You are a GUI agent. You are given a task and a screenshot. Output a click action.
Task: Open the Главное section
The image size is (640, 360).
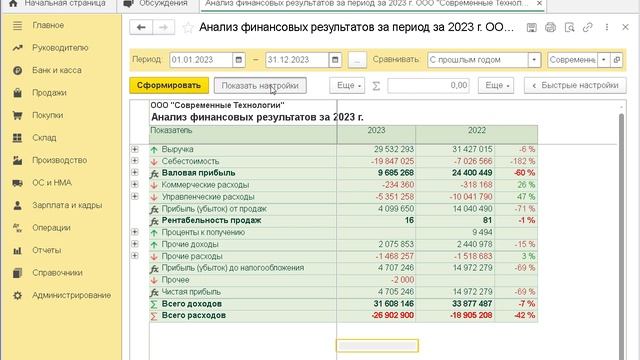point(48,25)
